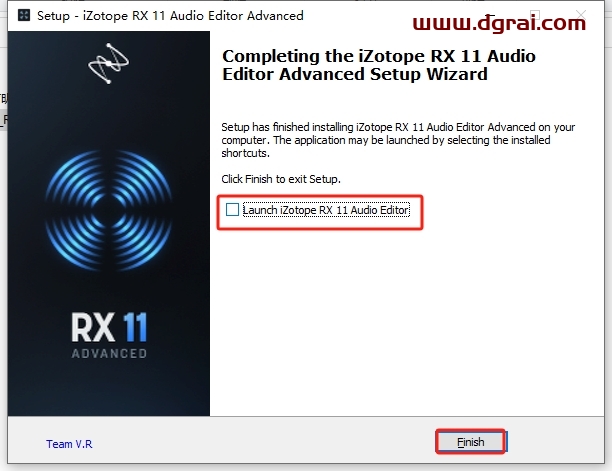Click the Setup has finished installing paragraph
Screen dimensions: 612x471
[x=398, y=140]
